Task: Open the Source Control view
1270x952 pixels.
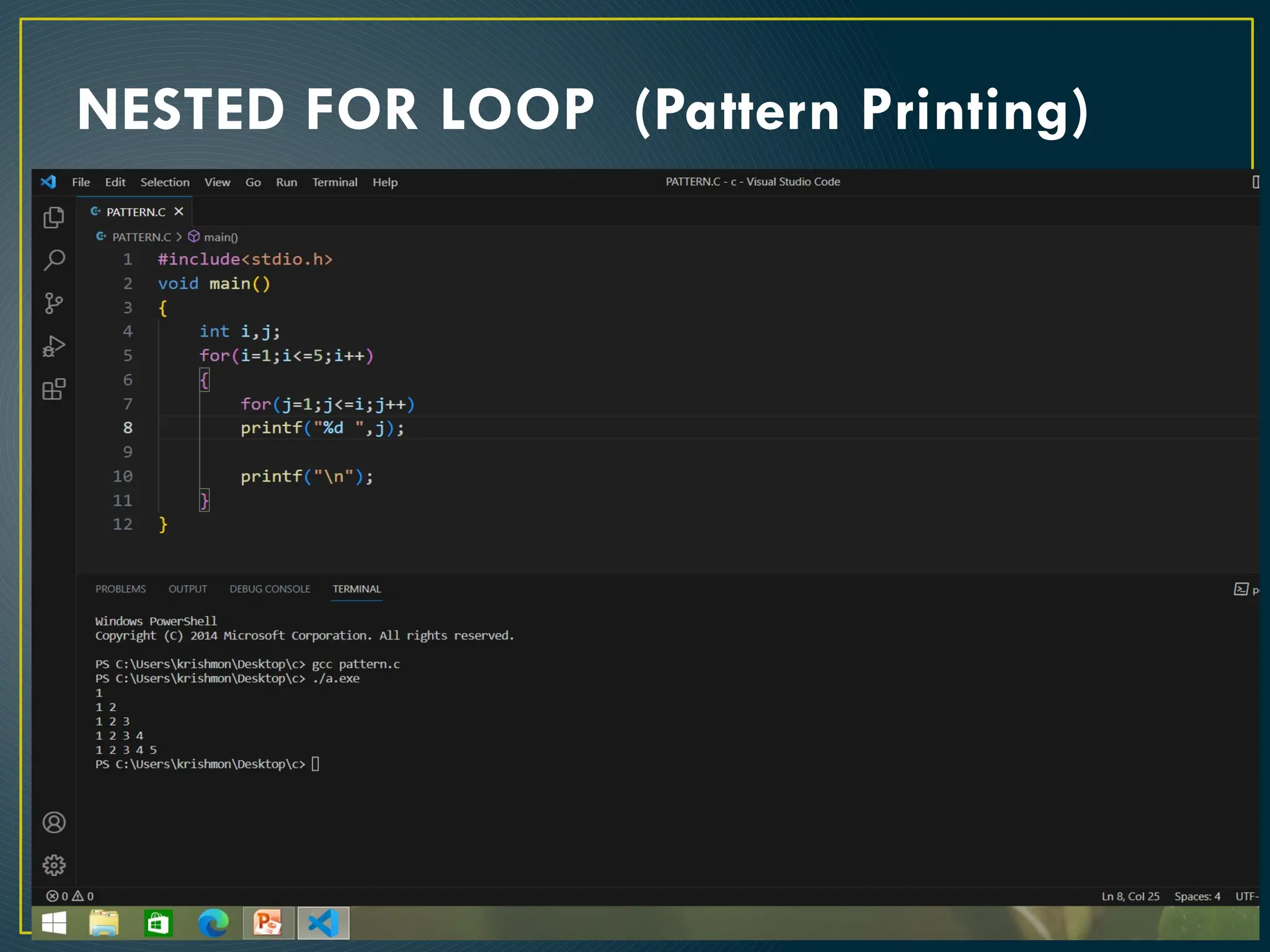Action: pos(54,303)
